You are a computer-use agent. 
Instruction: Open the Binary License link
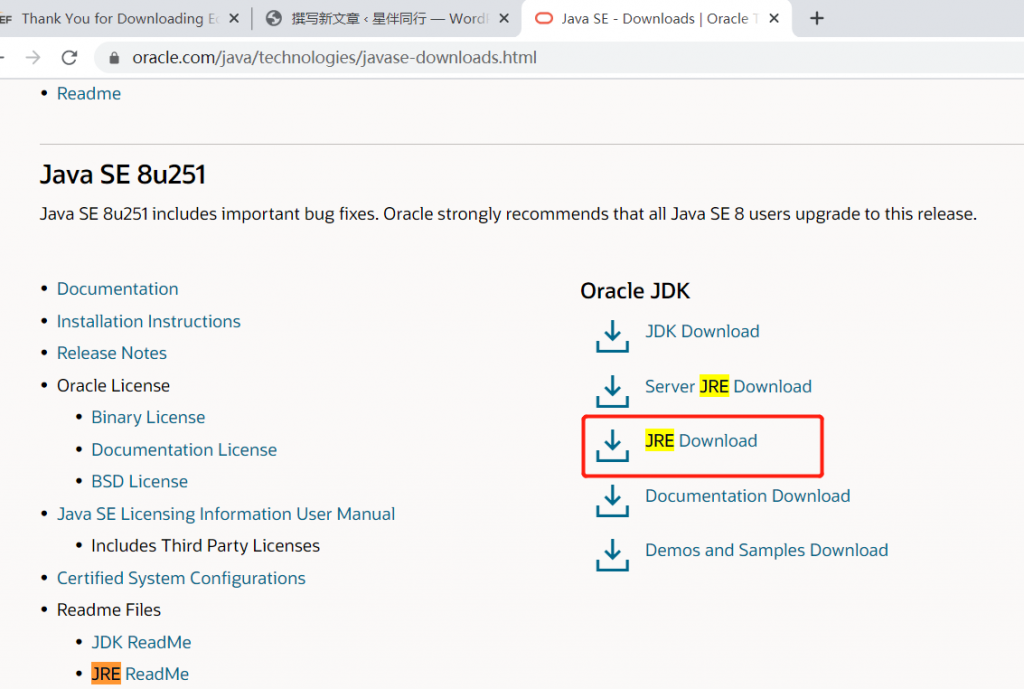(x=148, y=417)
